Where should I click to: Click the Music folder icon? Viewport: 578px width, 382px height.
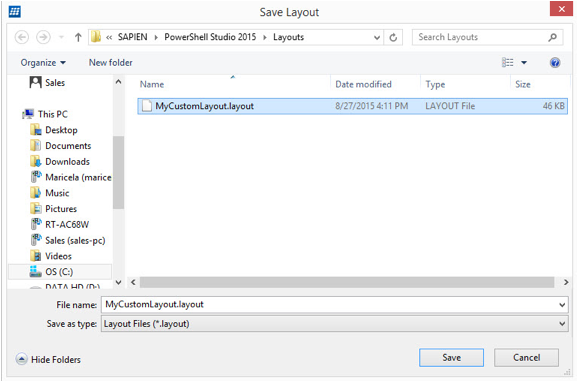click(x=36, y=193)
